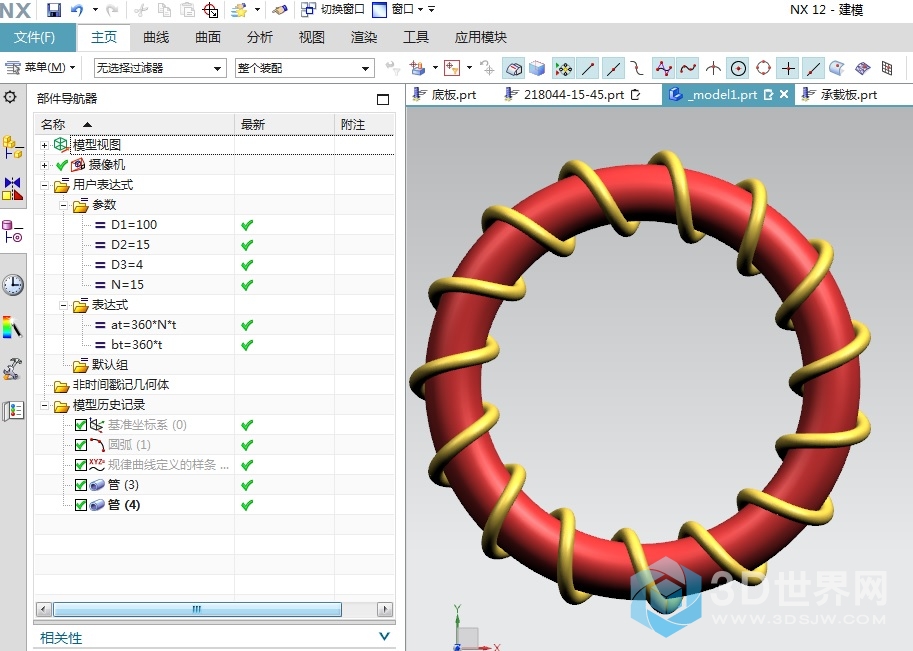The width and height of the screenshot is (913, 651).
Task: Sort navigator by the 名称 column header
Action: tap(135, 125)
